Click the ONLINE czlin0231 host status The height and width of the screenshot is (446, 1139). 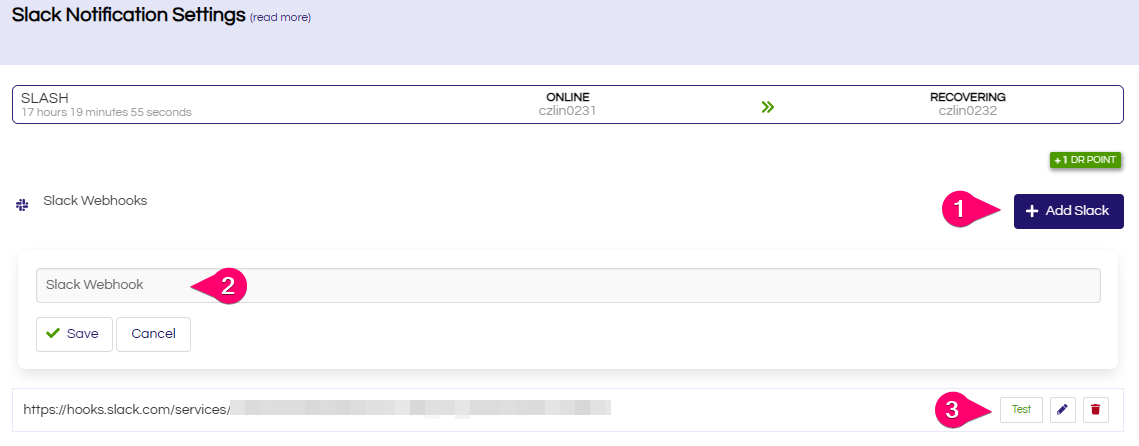[x=567, y=104]
